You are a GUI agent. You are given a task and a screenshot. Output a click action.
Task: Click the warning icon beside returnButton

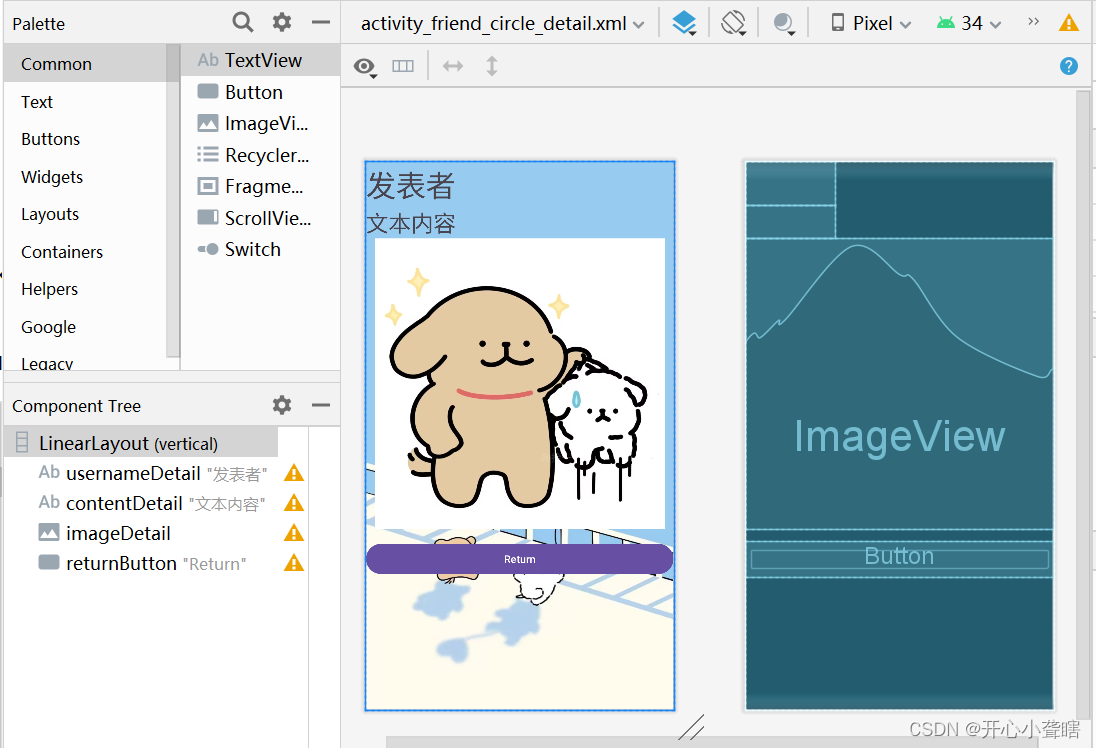(x=294, y=563)
